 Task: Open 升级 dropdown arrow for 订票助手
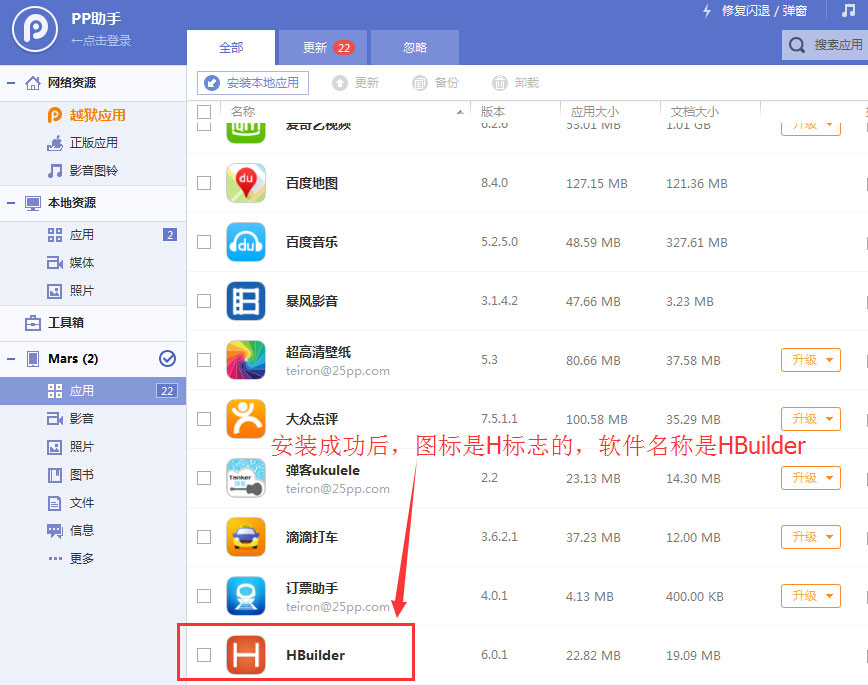pyautogui.click(x=829, y=596)
